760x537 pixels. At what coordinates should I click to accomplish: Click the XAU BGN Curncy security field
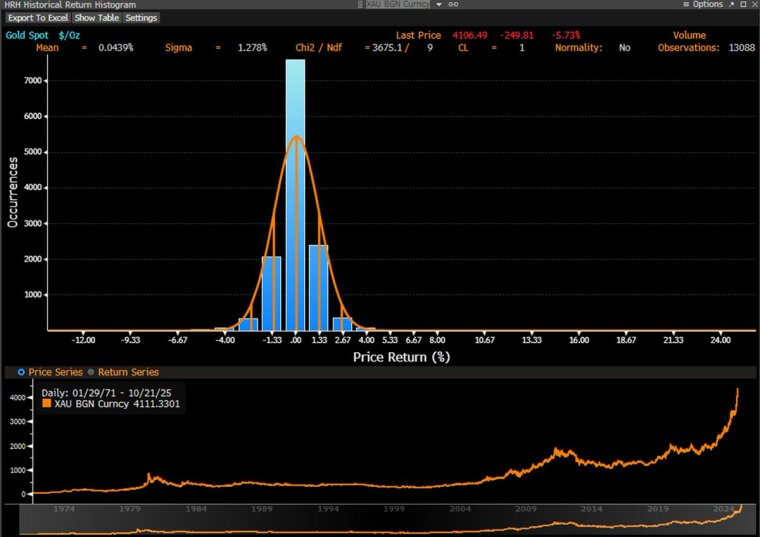tap(397, 4)
